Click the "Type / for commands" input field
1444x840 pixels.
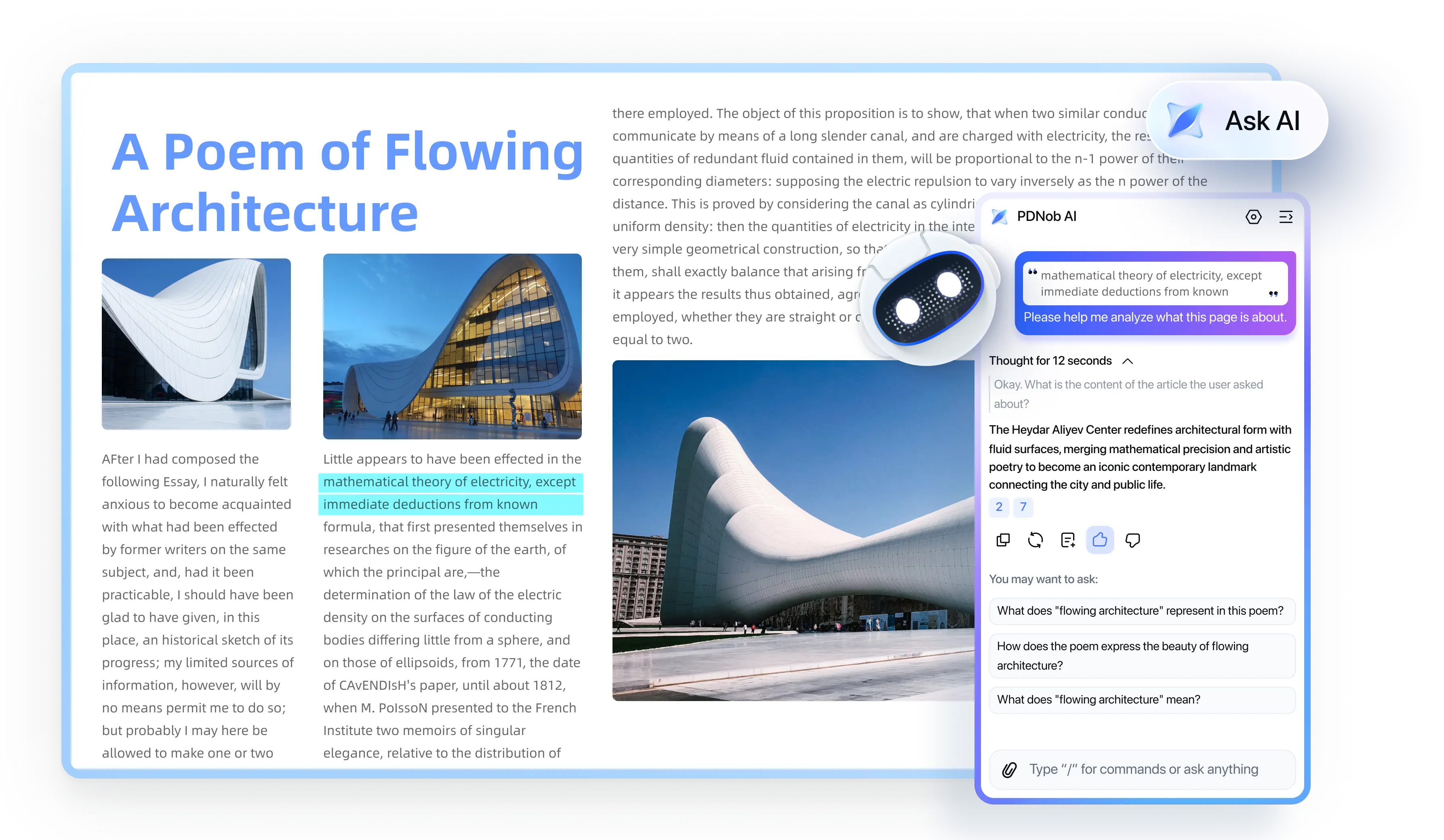tap(1144, 770)
